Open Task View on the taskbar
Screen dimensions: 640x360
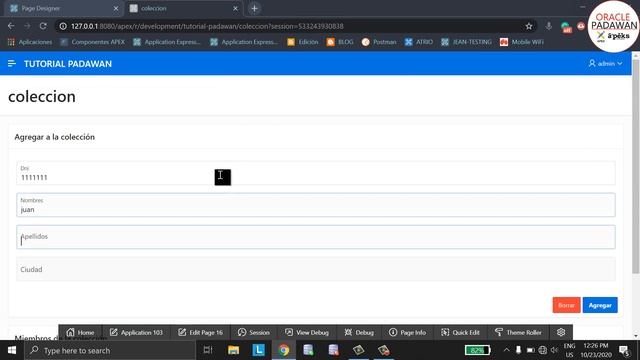(x=208, y=350)
